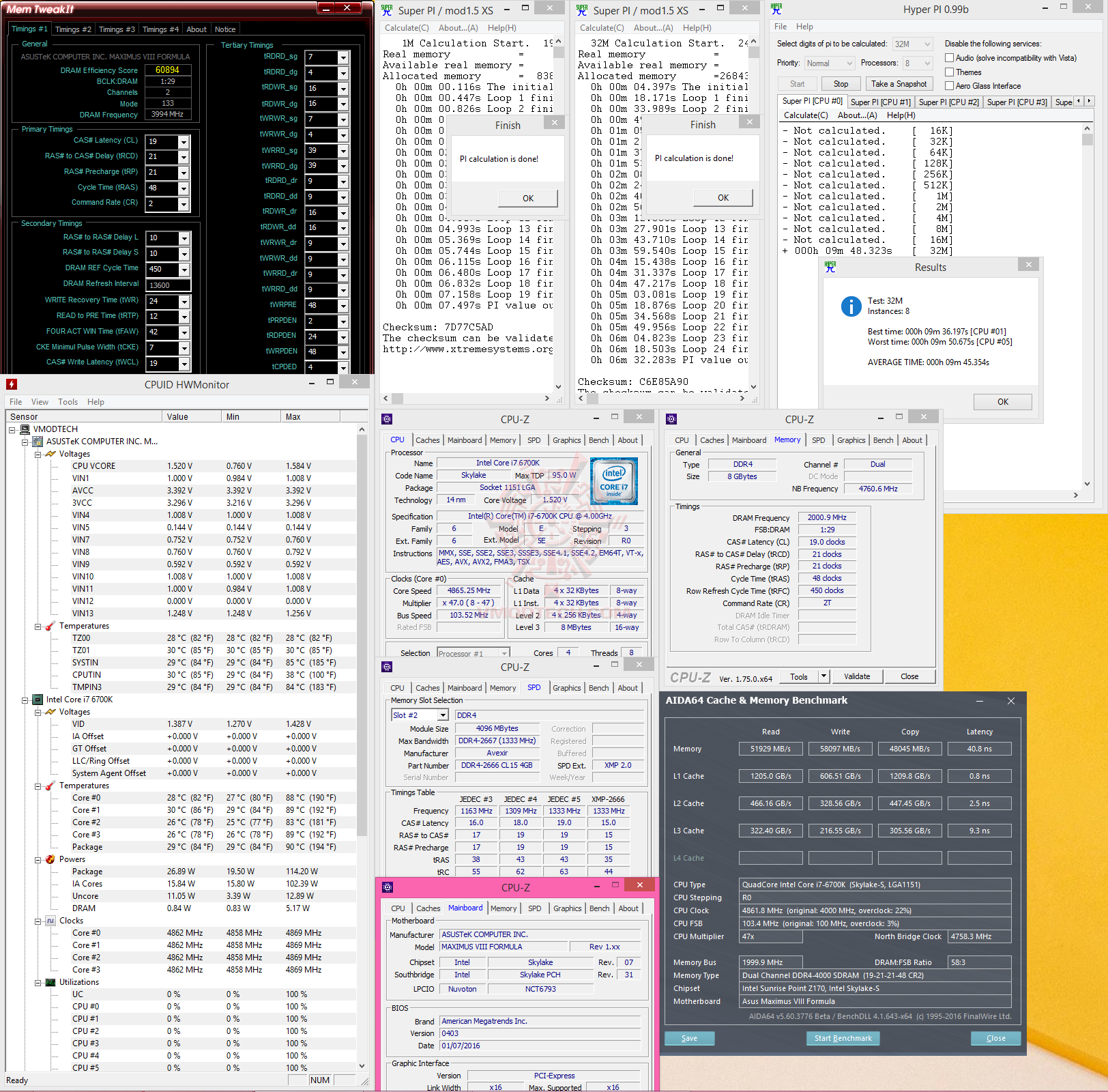Click the CPU-Z icon in the SPD tab window
The width and height of the screenshot is (1108, 1092).
click(x=387, y=667)
